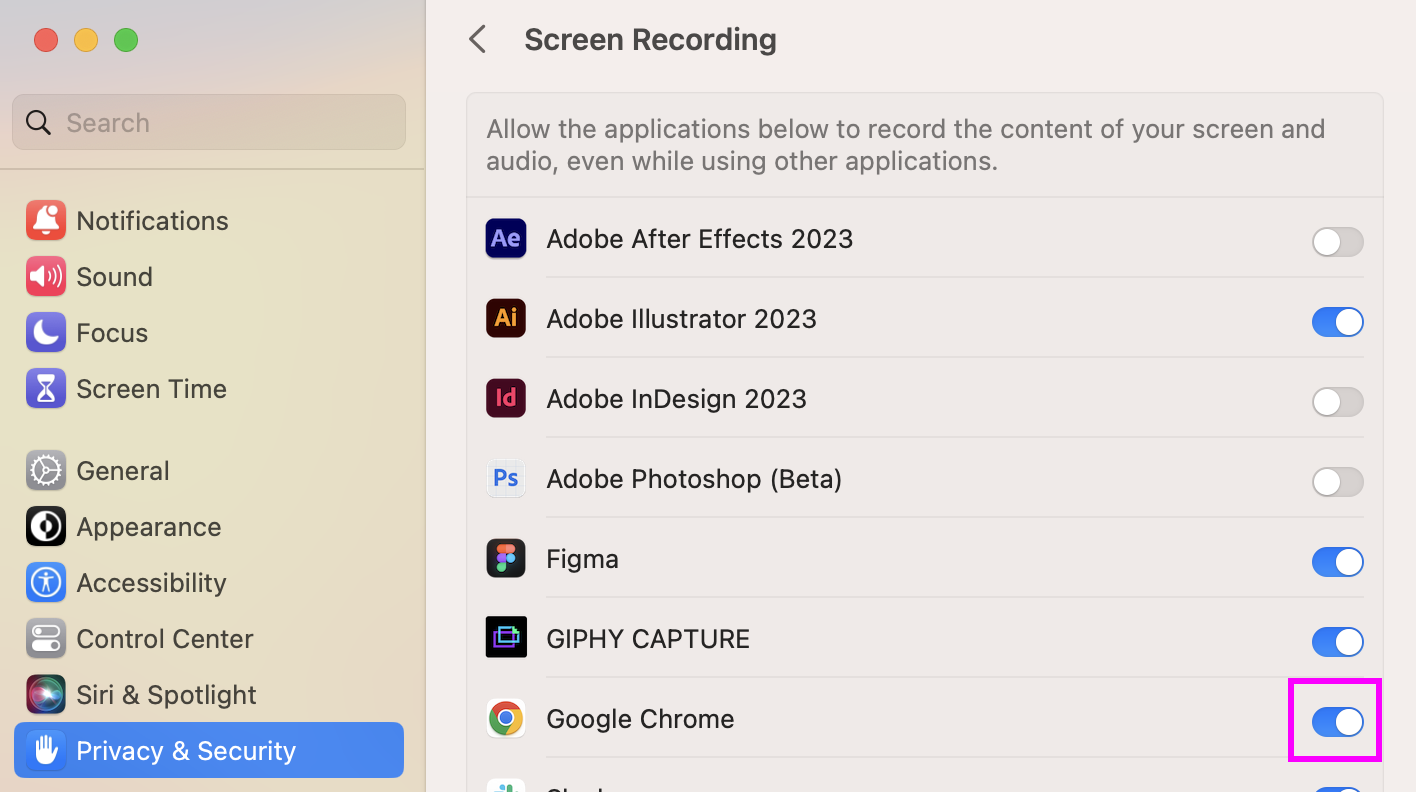Click the 'GIPHY CAPTURE' label
The image size is (1416, 792).
(648, 639)
